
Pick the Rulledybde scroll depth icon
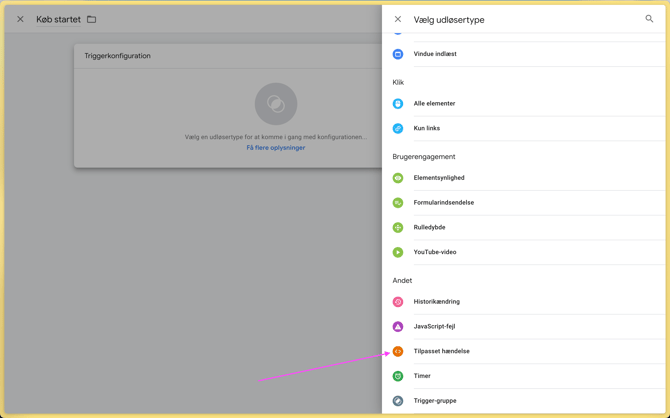(x=398, y=228)
